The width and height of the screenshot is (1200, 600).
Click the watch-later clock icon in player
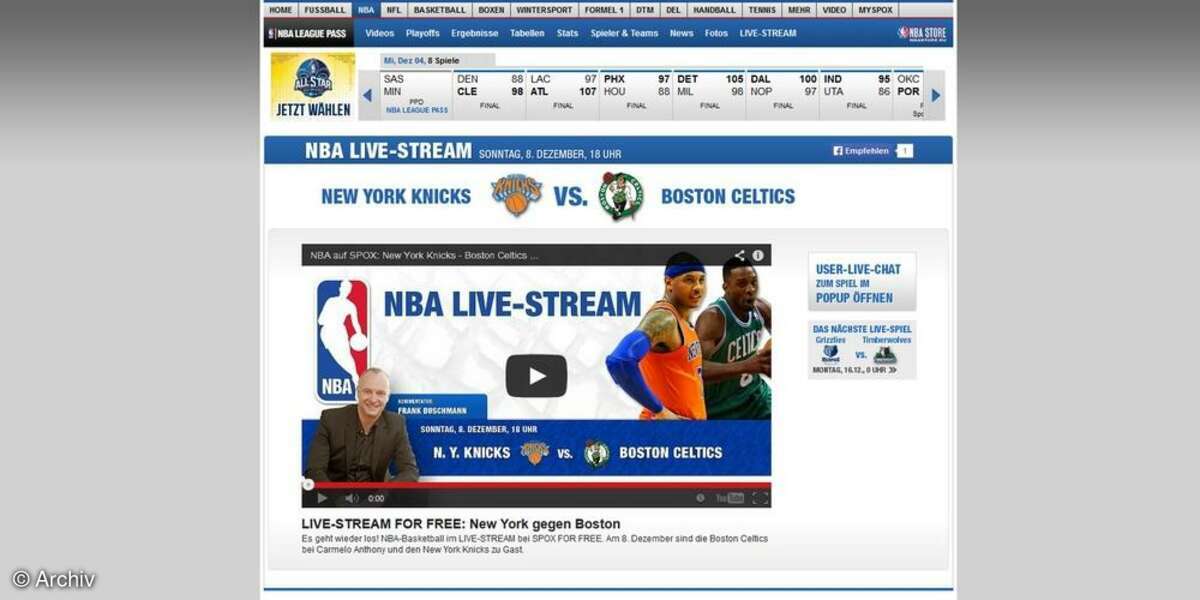[700, 498]
